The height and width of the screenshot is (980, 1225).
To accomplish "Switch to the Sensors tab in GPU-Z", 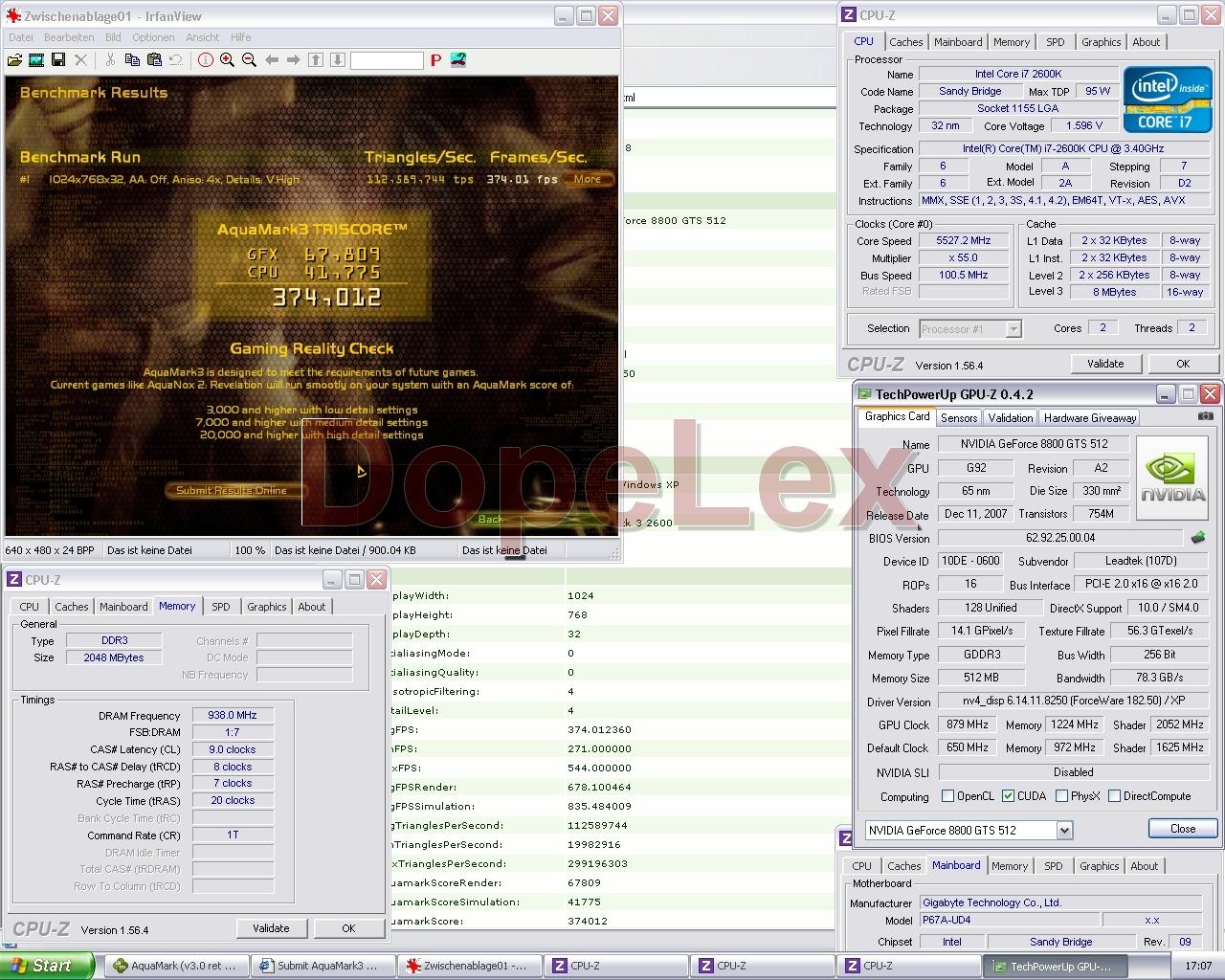I will (x=959, y=417).
